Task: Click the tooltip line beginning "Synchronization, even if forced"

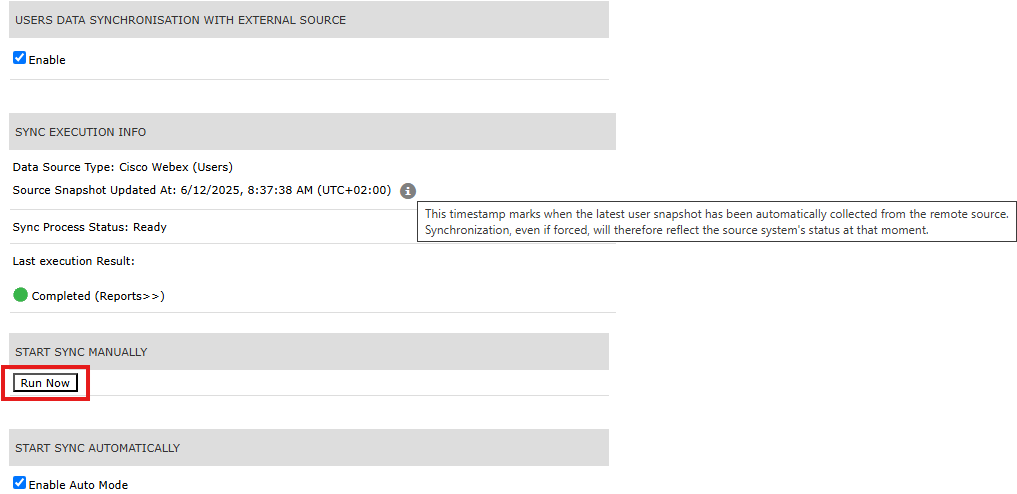Action: pyautogui.click(x=677, y=230)
